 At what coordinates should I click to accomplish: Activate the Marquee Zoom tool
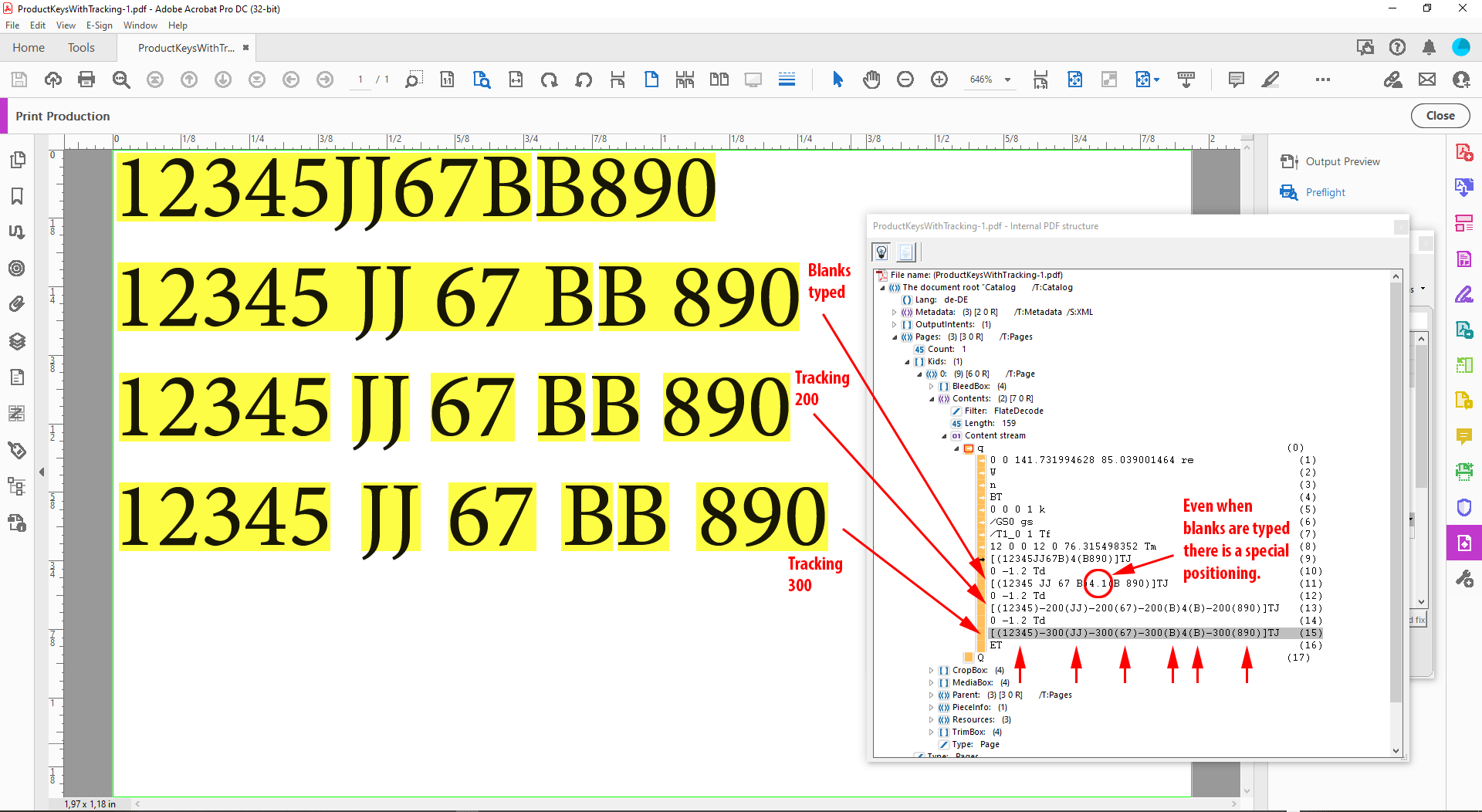tap(414, 80)
